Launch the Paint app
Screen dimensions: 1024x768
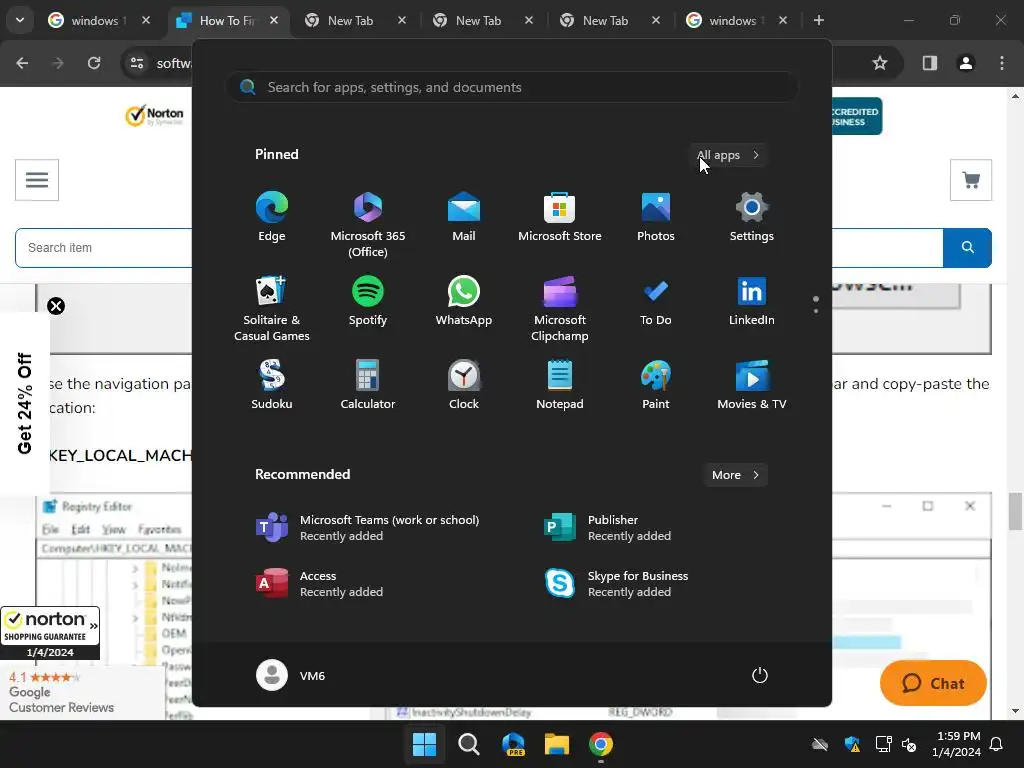pos(656,385)
